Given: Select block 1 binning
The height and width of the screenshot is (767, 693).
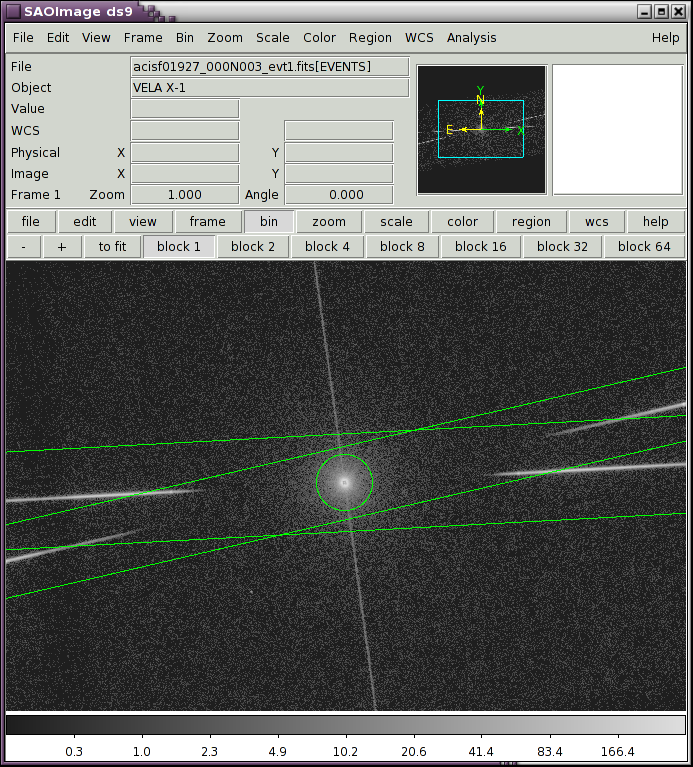Looking at the screenshot, I should pos(179,246).
